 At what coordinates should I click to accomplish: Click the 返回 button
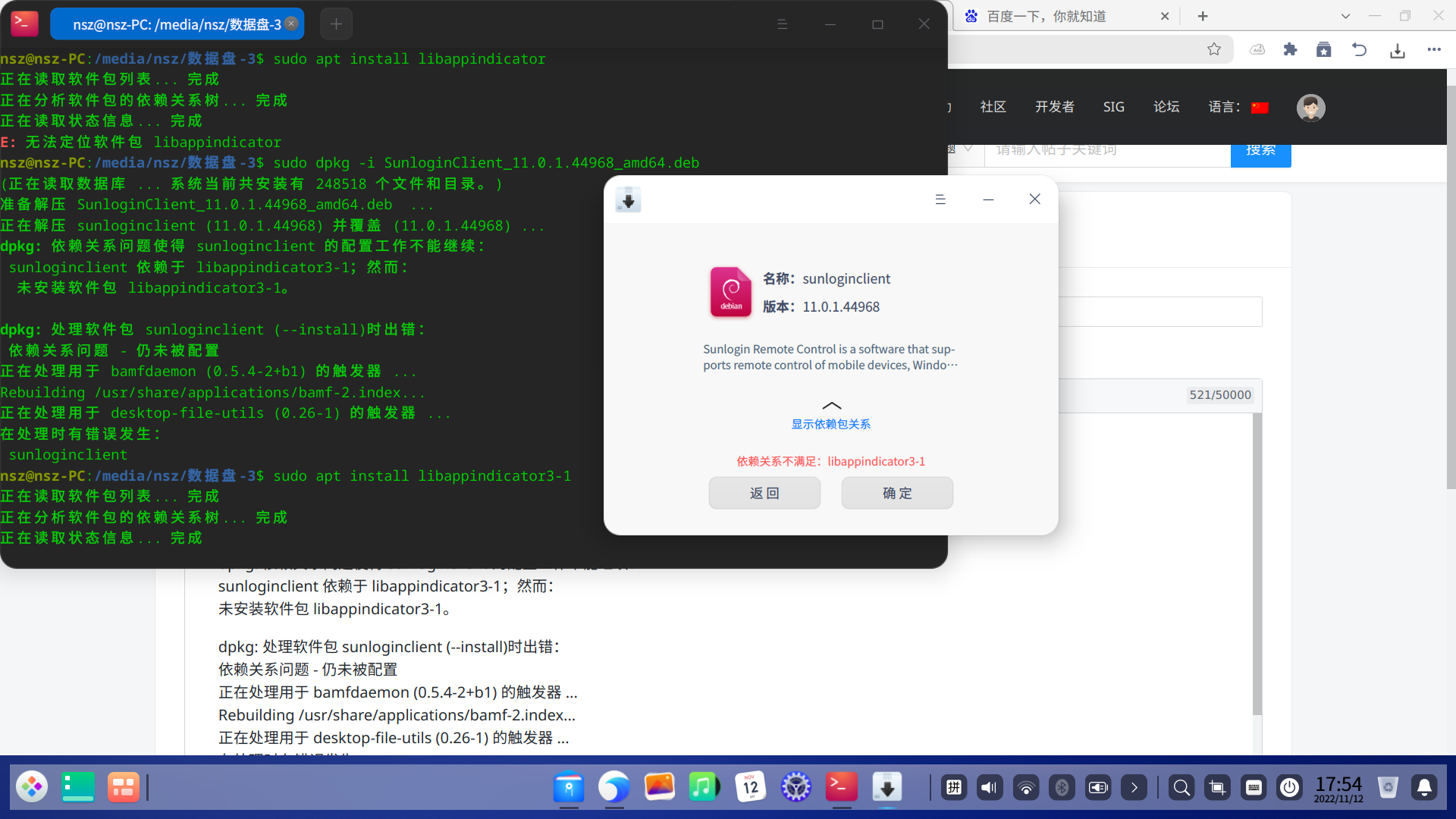point(764,493)
